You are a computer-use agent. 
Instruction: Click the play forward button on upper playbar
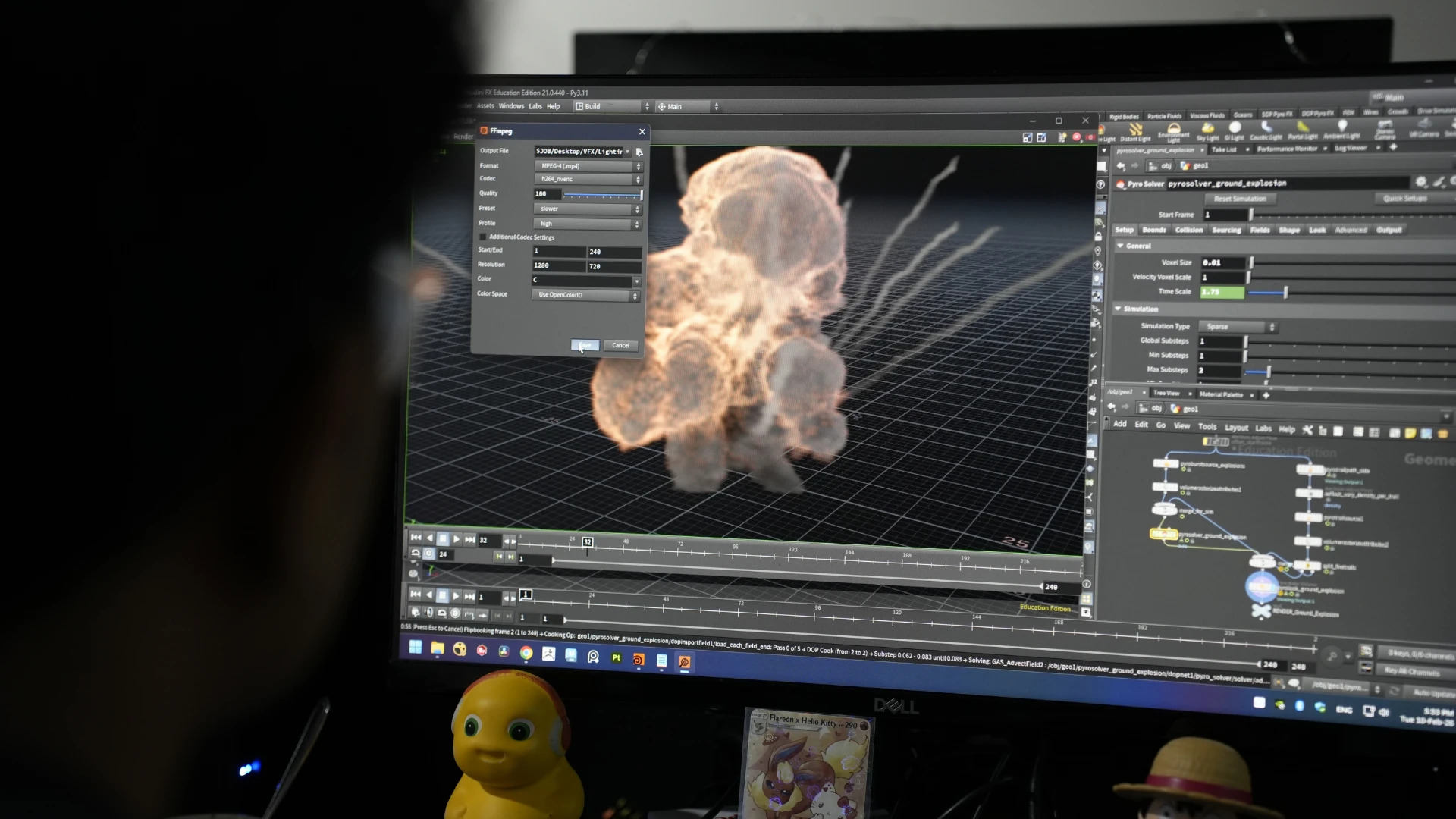457,539
